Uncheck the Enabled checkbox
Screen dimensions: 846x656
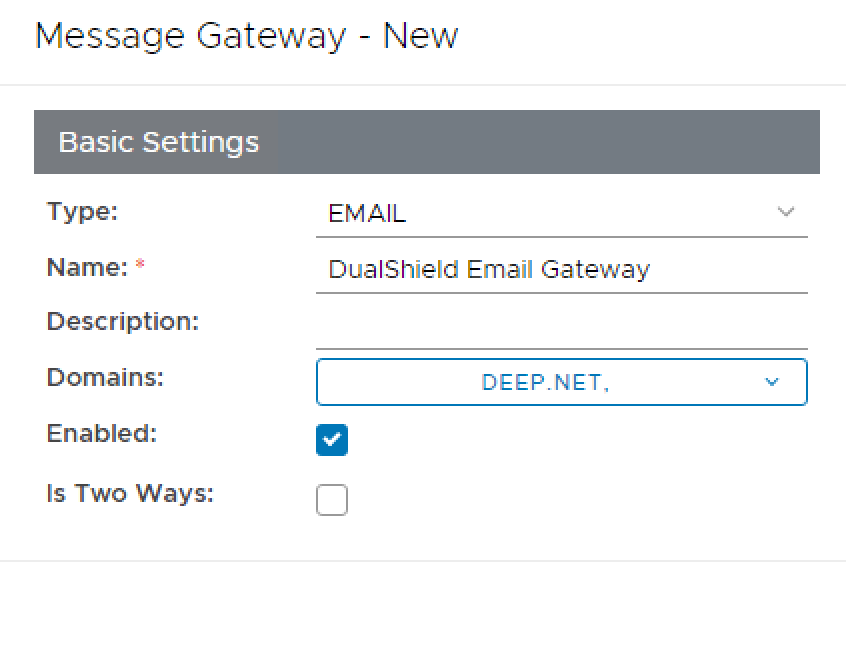[332, 439]
